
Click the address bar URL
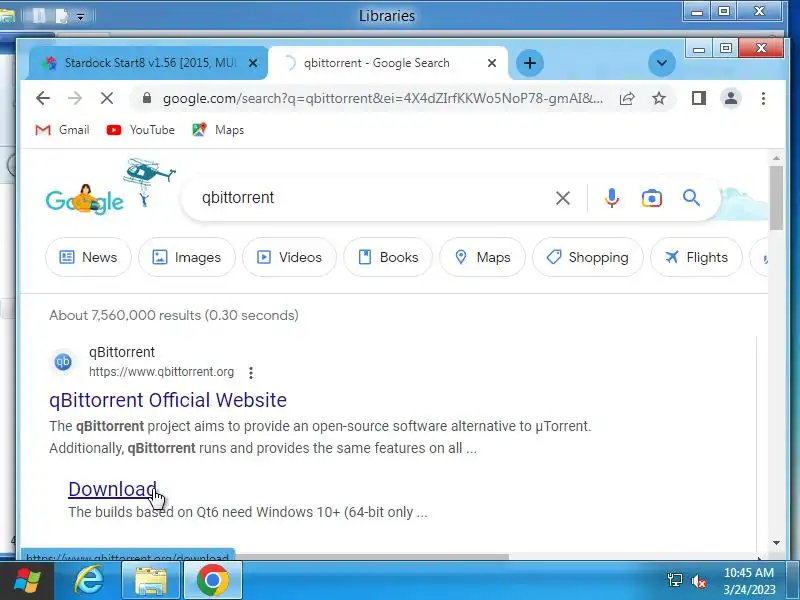tap(383, 98)
